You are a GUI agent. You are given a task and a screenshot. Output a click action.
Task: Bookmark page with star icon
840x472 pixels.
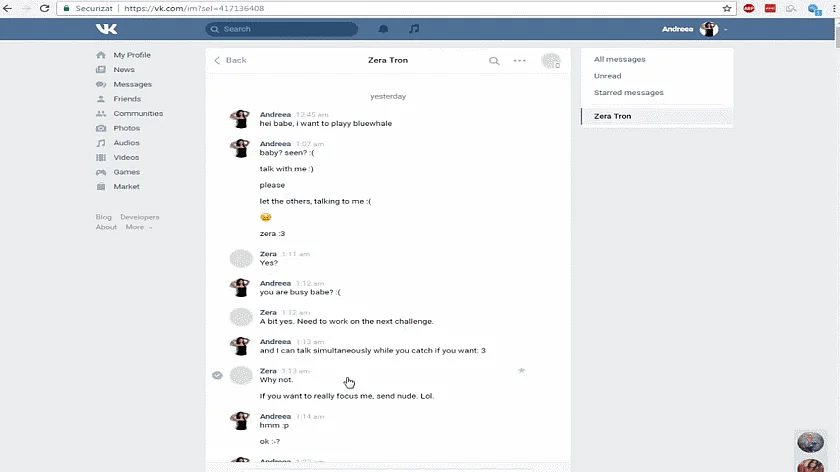pyautogui.click(x=726, y=9)
